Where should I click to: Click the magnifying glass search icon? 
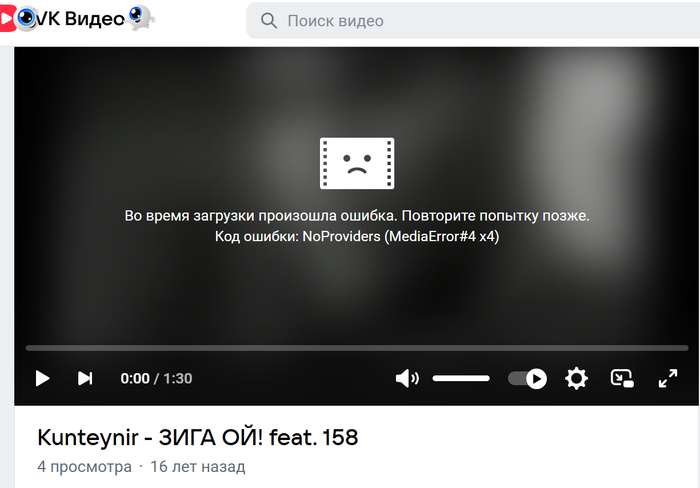269,21
